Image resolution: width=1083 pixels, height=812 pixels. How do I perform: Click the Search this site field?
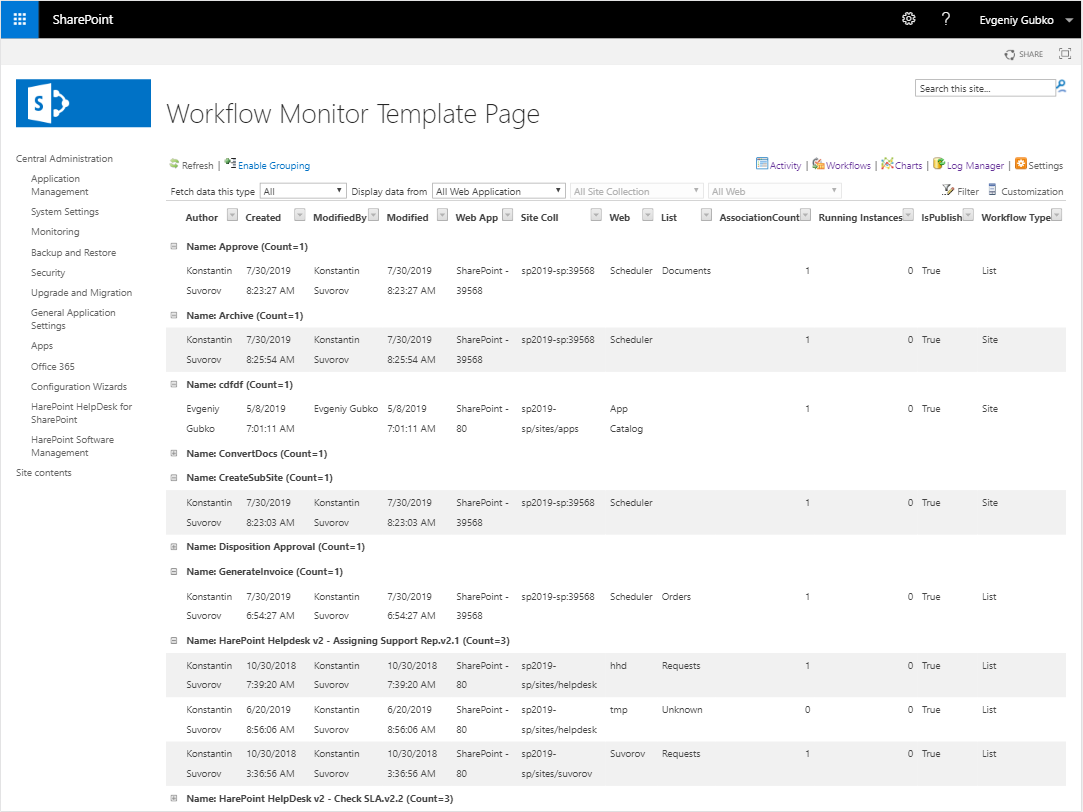tap(983, 88)
